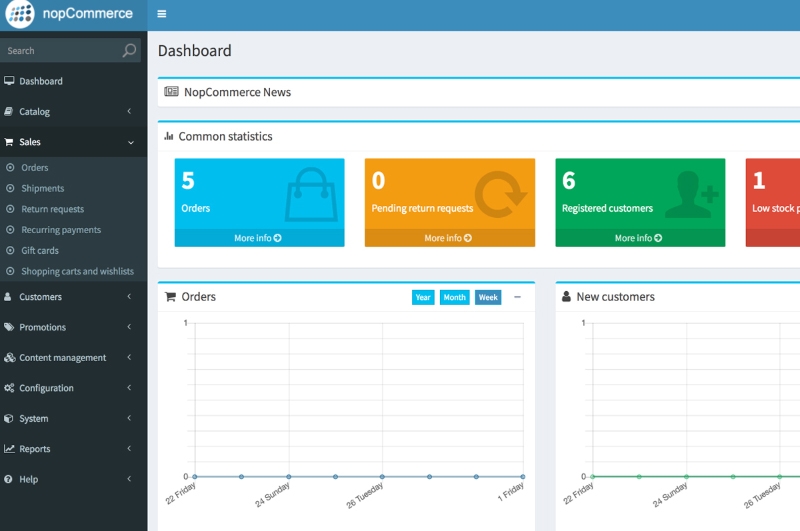Collapse the Sales menu chevron

(x=131, y=142)
